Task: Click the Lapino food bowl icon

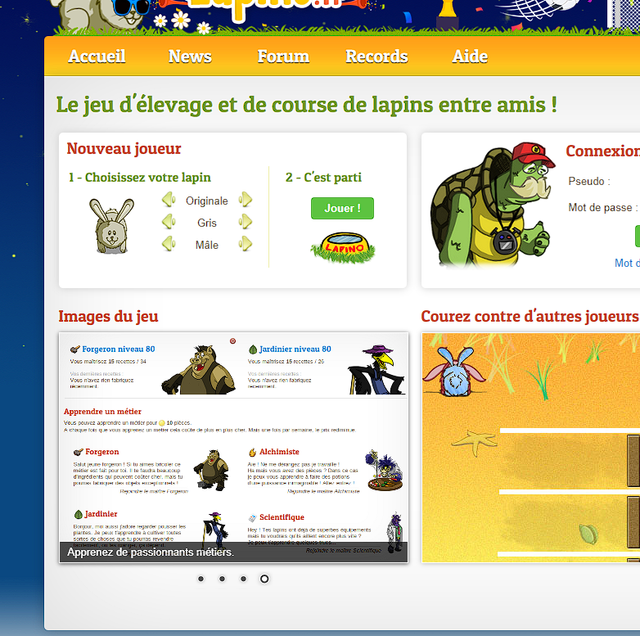Action: pyautogui.click(x=343, y=248)
